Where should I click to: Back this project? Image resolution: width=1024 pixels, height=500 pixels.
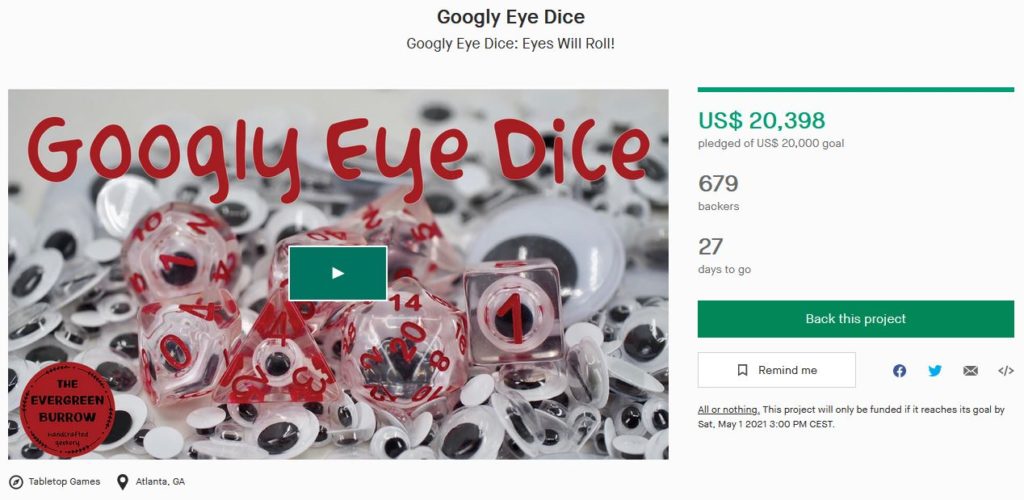click(856, 319)
